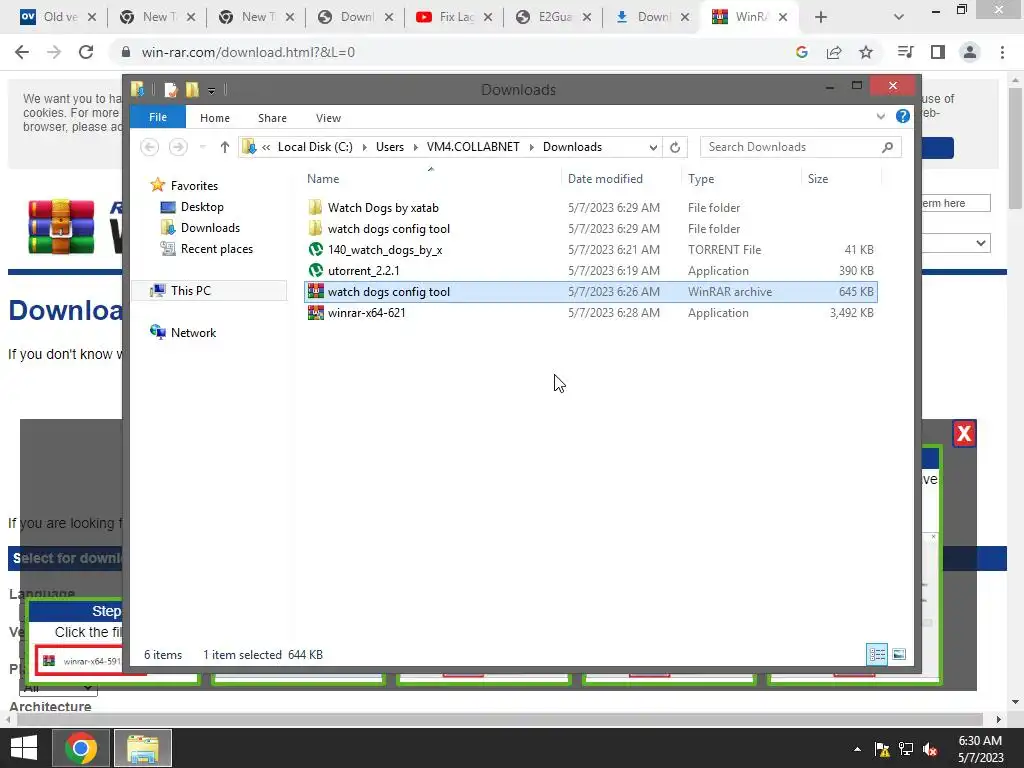This screenshot has height=768, width=1024.
Task: Select VM4.COLLABNET in the address path
Action: pyautogui.click(x=473, y=147)
